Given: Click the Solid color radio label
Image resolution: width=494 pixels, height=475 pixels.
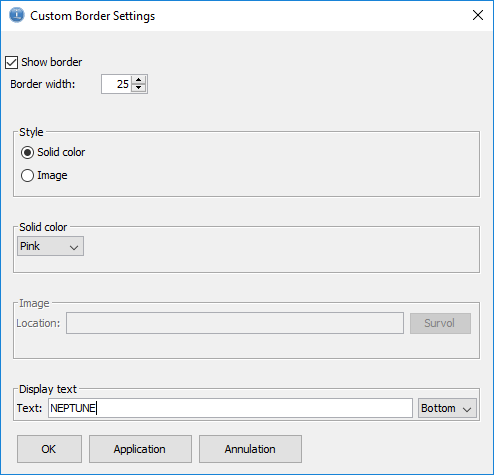Looking at the screenshot, I should [61, 152].
